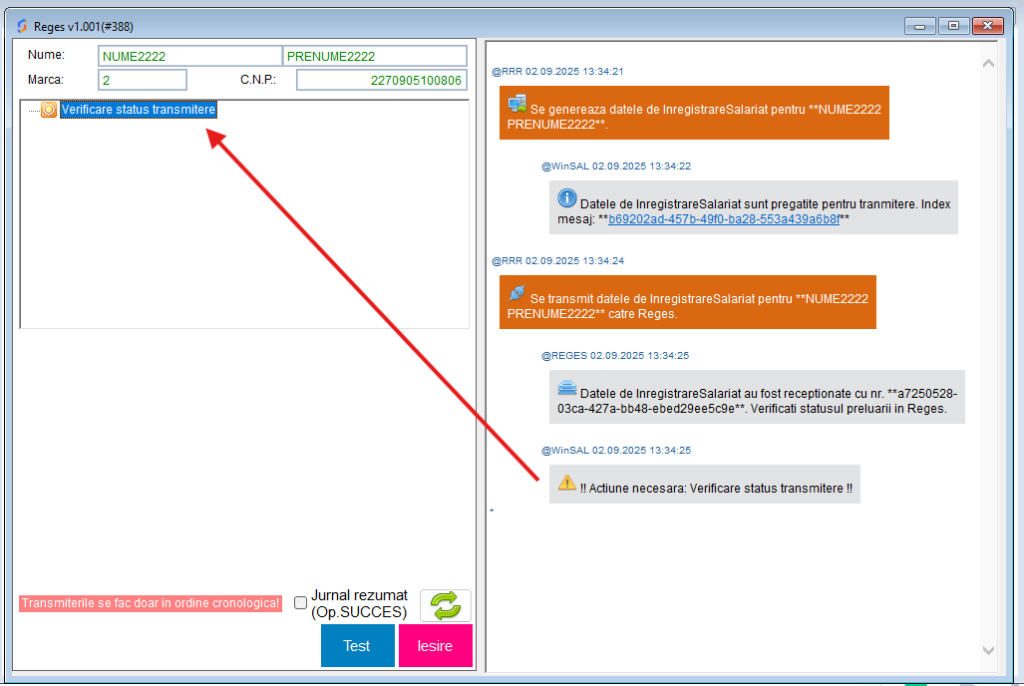Click the C.N.P. field 2270905100806
The width and height of the screenshot is (1024, 686).
click(x=382, y=80)
